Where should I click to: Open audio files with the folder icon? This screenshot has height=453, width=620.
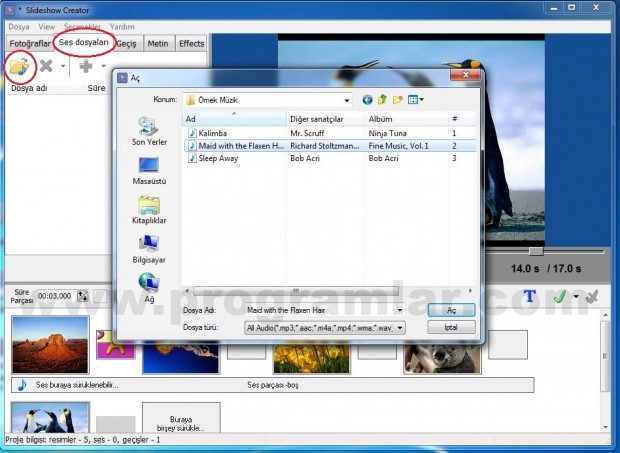point(19,66)
